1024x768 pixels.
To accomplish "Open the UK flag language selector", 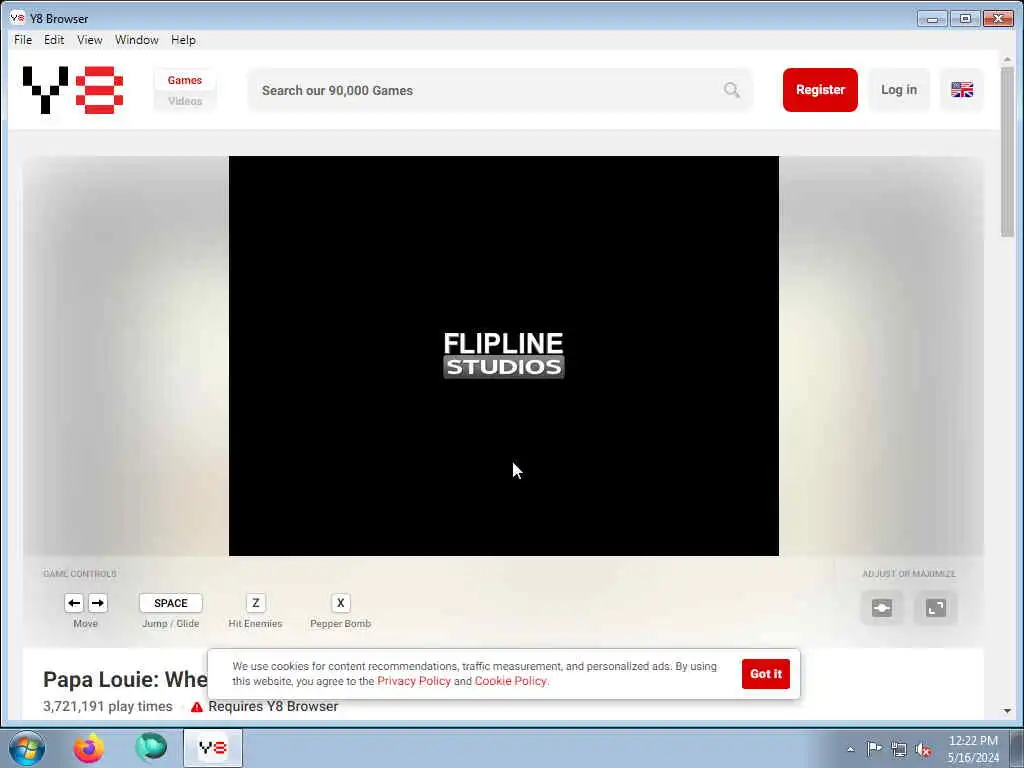I will (x=961, y=89).
